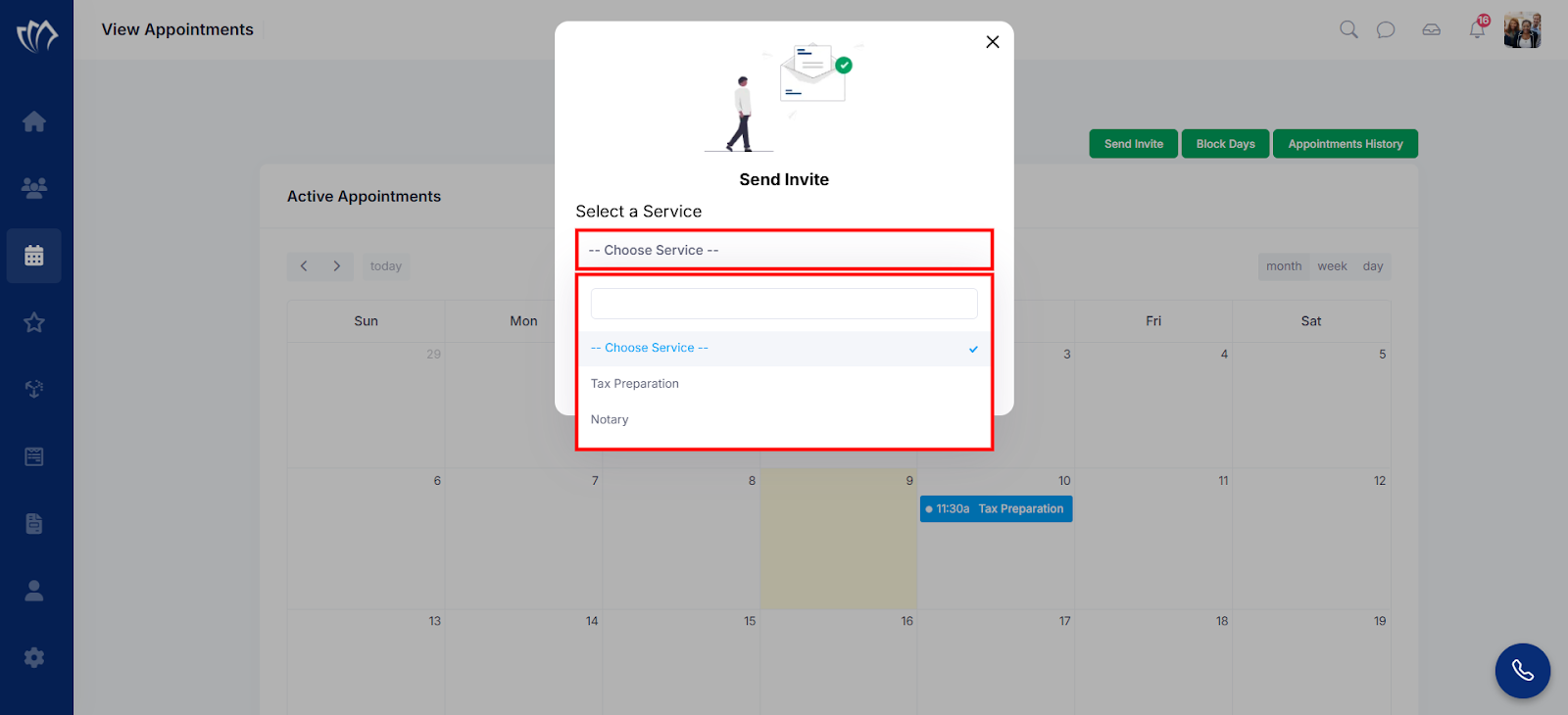Switch calendar to week view

(x=1332, y=266)
